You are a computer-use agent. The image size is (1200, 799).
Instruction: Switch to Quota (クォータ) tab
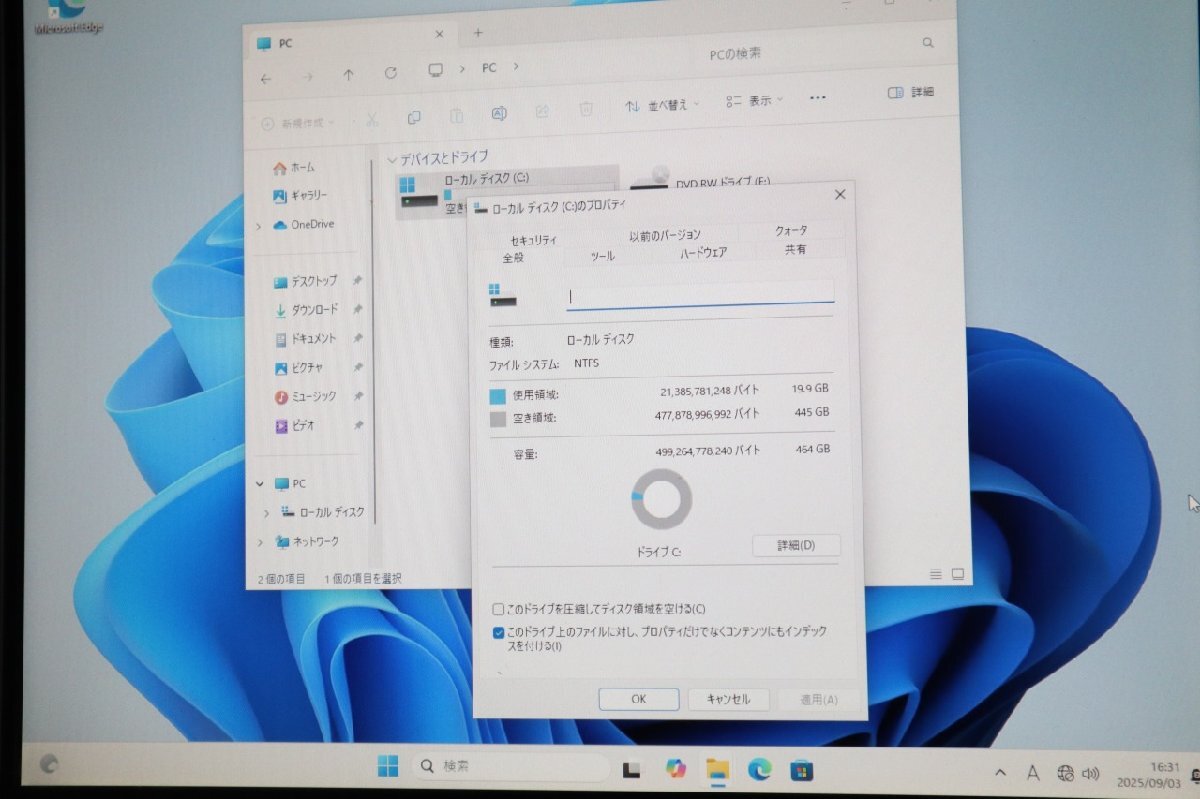792,231
